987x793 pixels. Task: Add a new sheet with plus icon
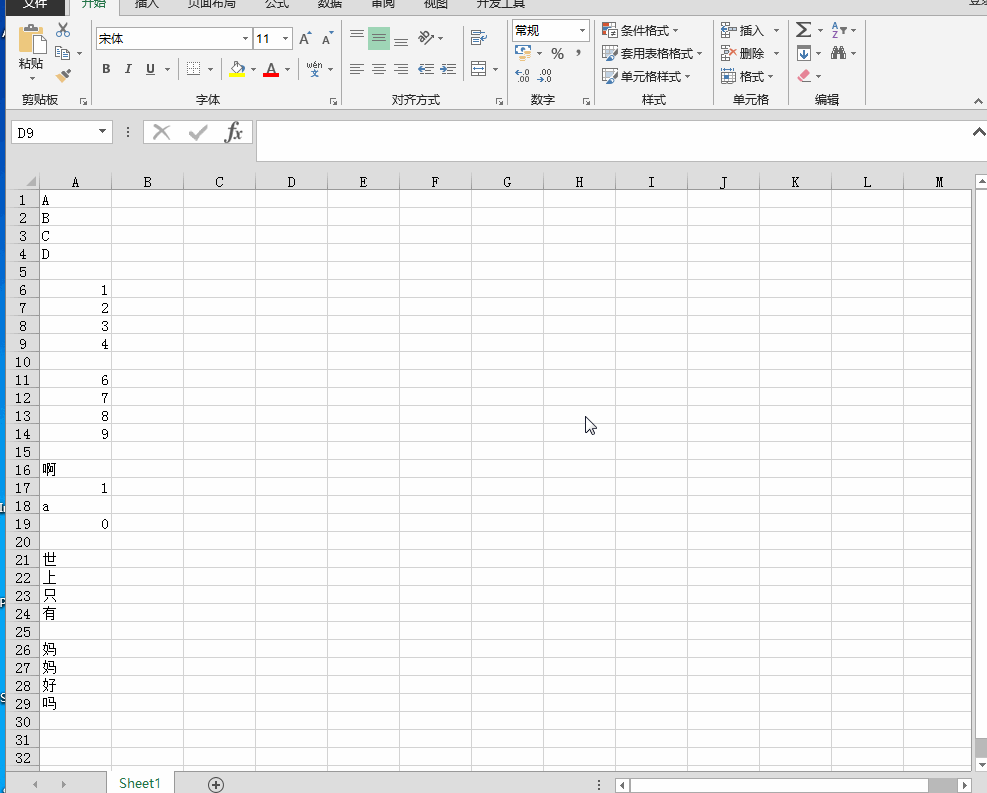tap(216, 784)
